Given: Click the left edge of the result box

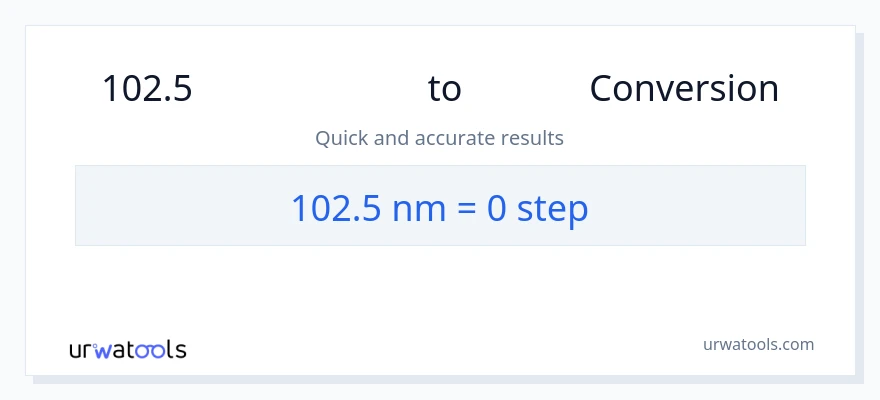Looking at the screenshot, I should tap(79, 205).
